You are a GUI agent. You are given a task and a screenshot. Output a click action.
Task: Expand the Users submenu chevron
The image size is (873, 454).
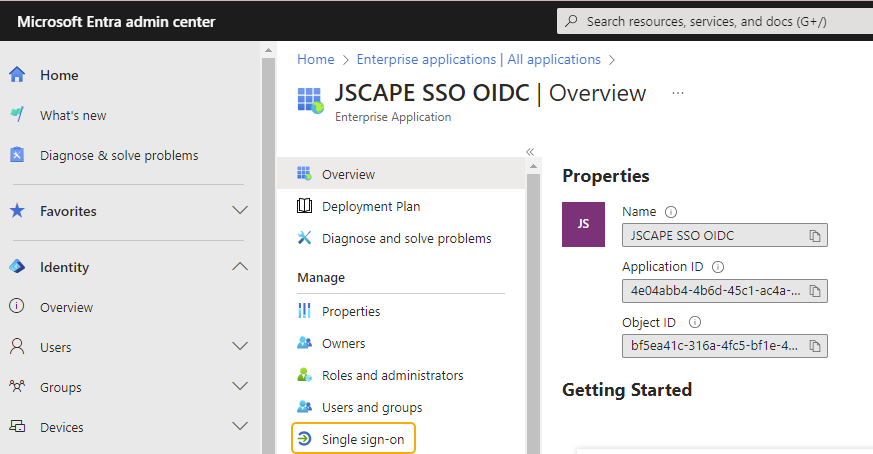[240, 346]
